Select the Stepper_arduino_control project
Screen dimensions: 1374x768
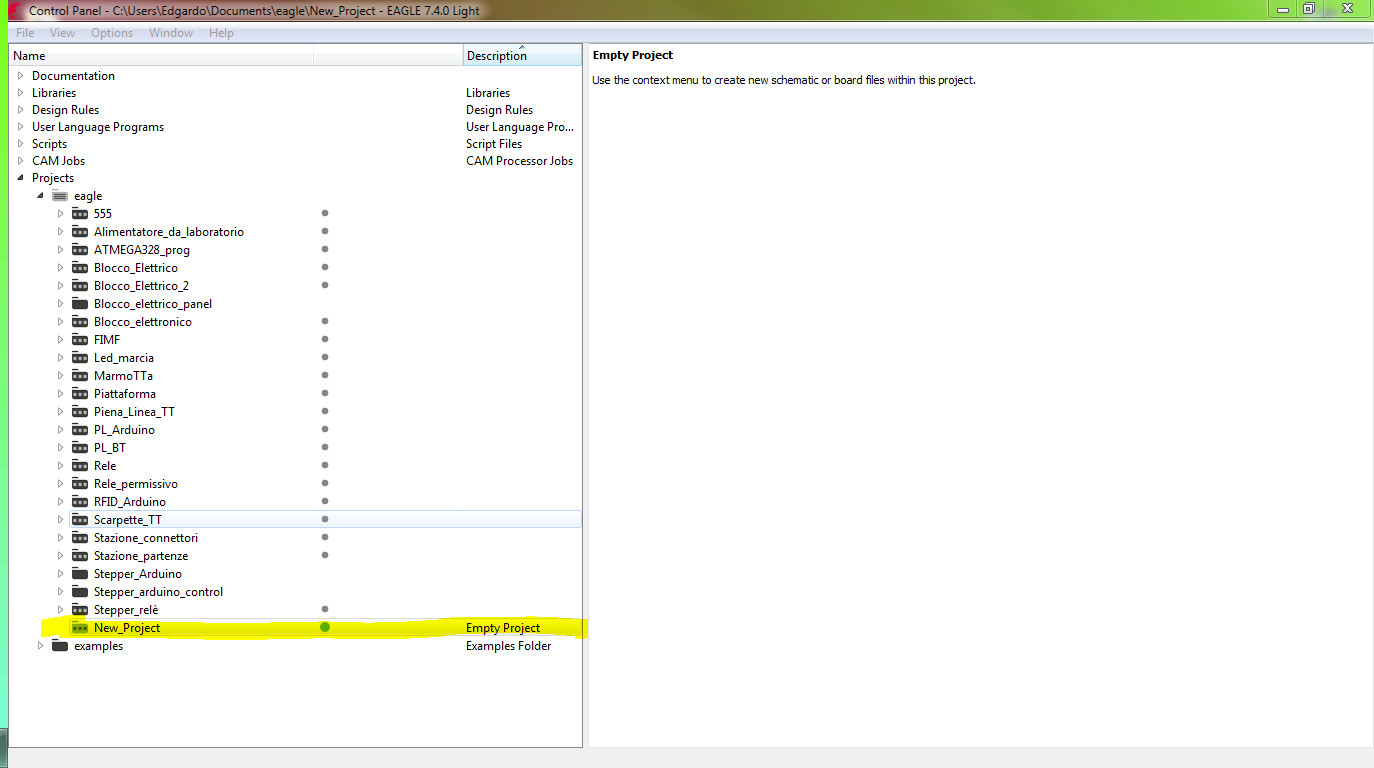click(158, 592)
